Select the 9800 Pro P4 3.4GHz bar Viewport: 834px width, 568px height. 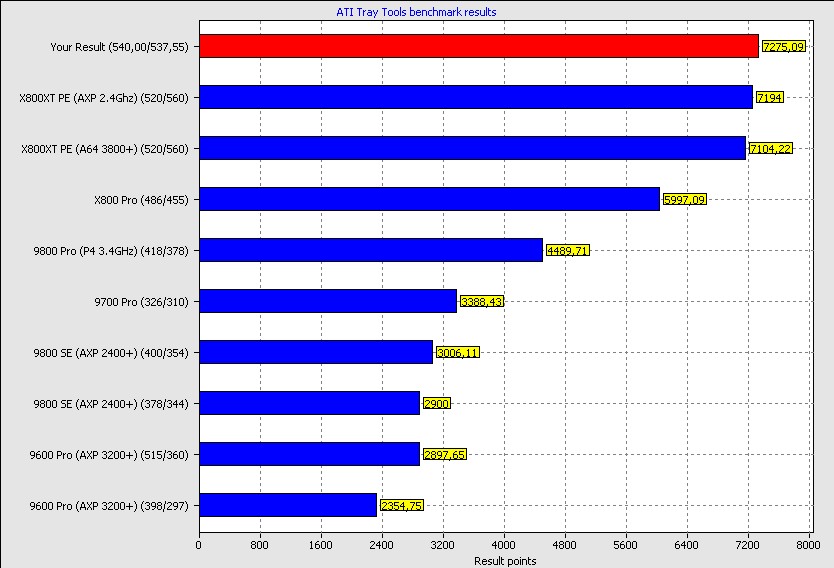(x=371, y=250)
